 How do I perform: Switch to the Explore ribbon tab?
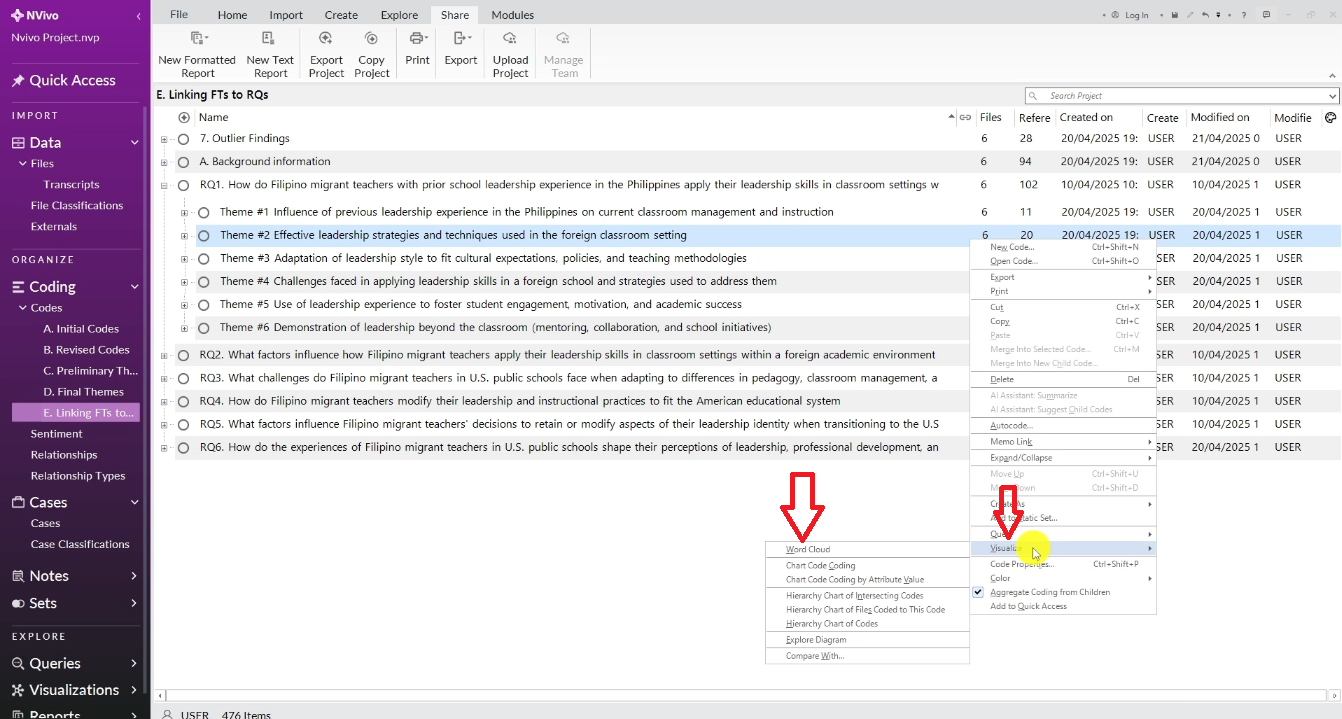(399, 15)
